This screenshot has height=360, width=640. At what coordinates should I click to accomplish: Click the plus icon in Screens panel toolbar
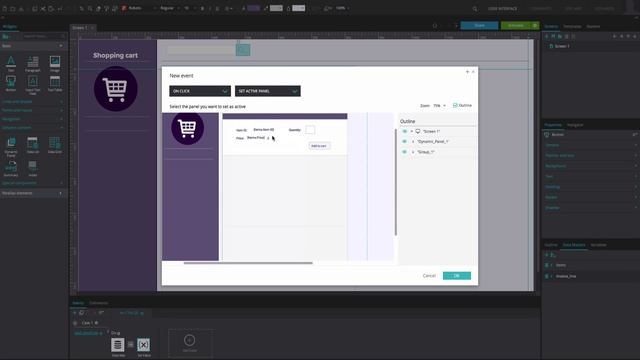[x=547, y=36]
